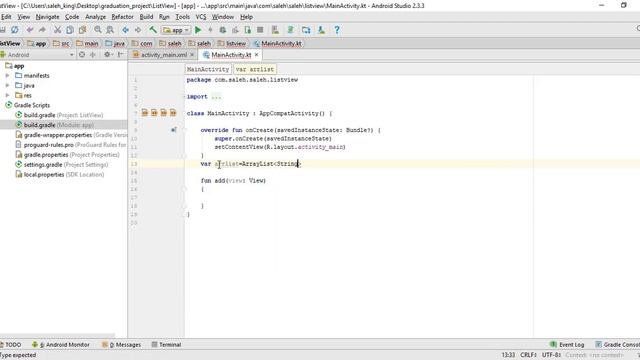
Task: Expand the manifests folder
Action: coord(7,76)
